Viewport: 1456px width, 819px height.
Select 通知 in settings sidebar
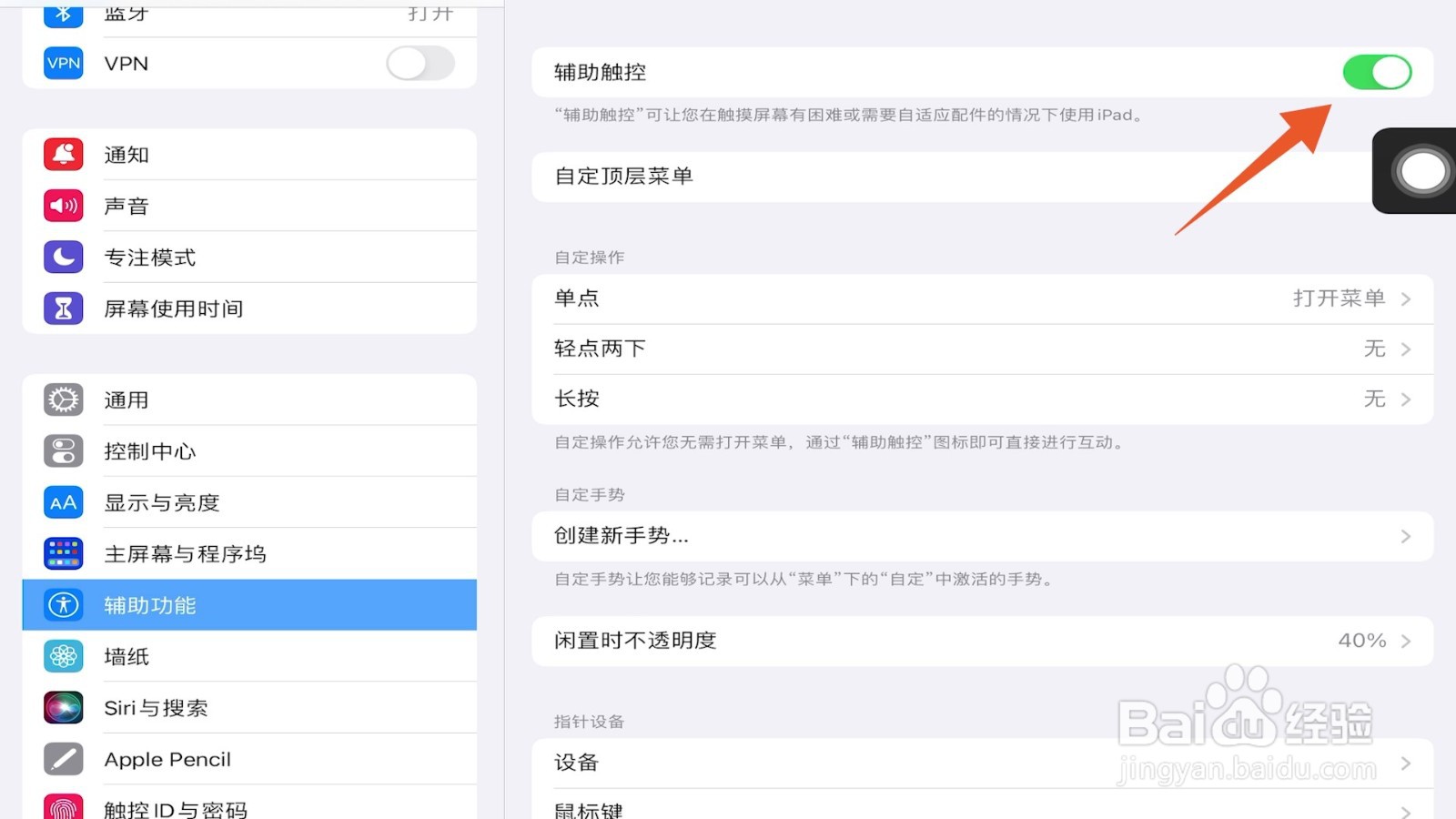[249, 155]
